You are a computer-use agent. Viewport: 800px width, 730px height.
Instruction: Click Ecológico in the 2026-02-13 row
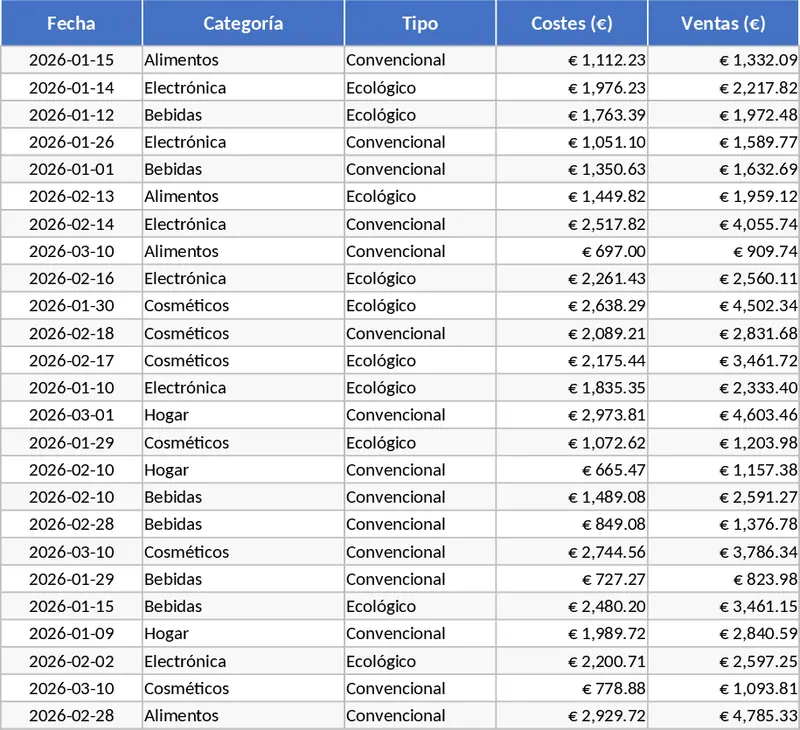[x=381, y=197]
